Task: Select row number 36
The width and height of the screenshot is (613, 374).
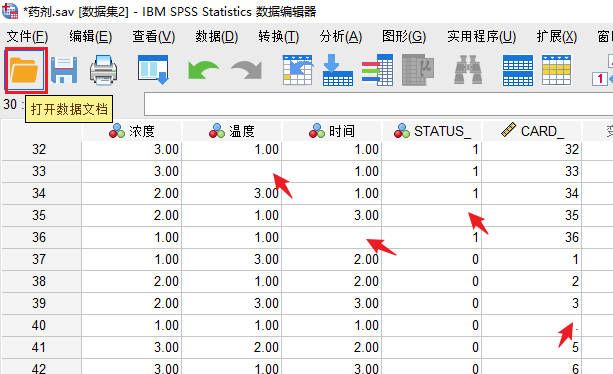Action: tap(39, 237)
